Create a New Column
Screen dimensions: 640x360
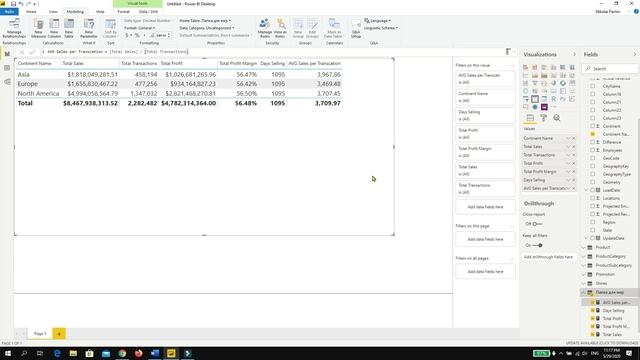point(54,28)
